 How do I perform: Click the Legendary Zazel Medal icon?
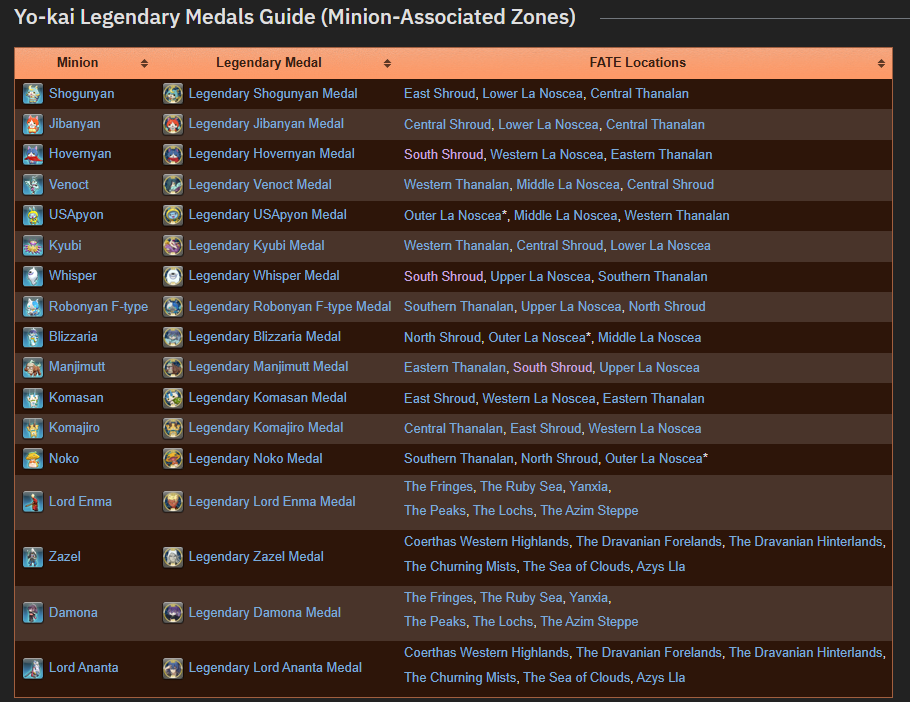coord(173,556)
